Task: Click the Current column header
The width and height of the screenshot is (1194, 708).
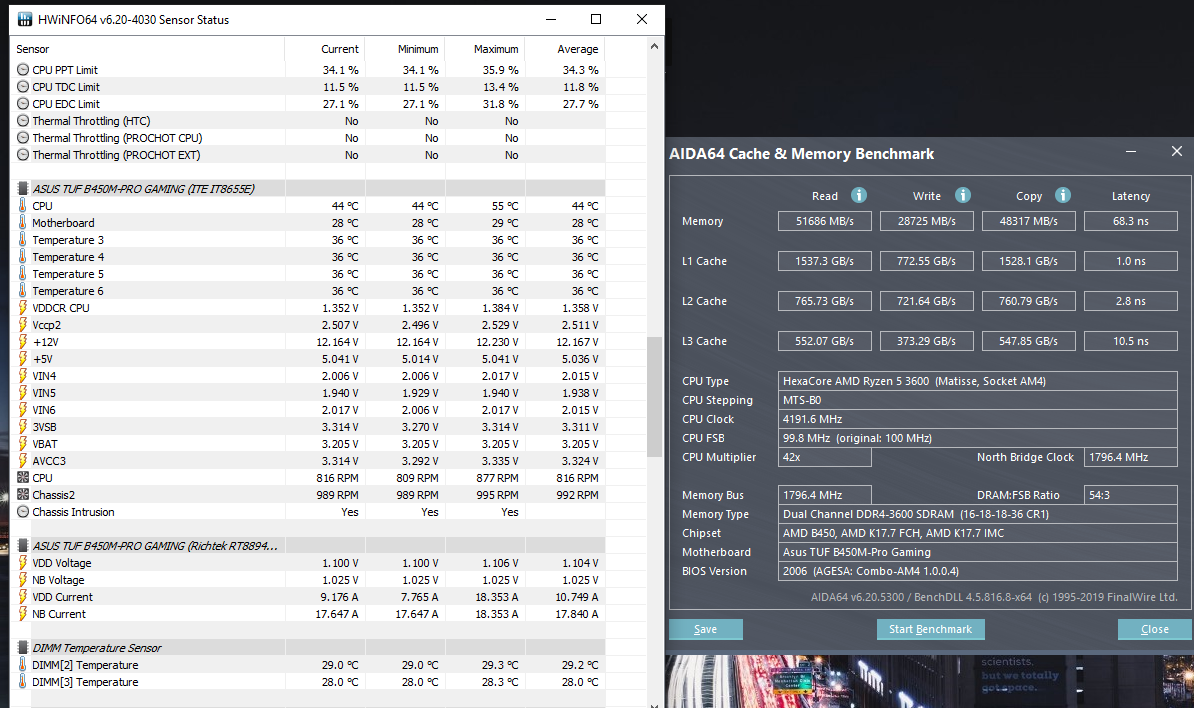Action: click(x=324, y=49)
